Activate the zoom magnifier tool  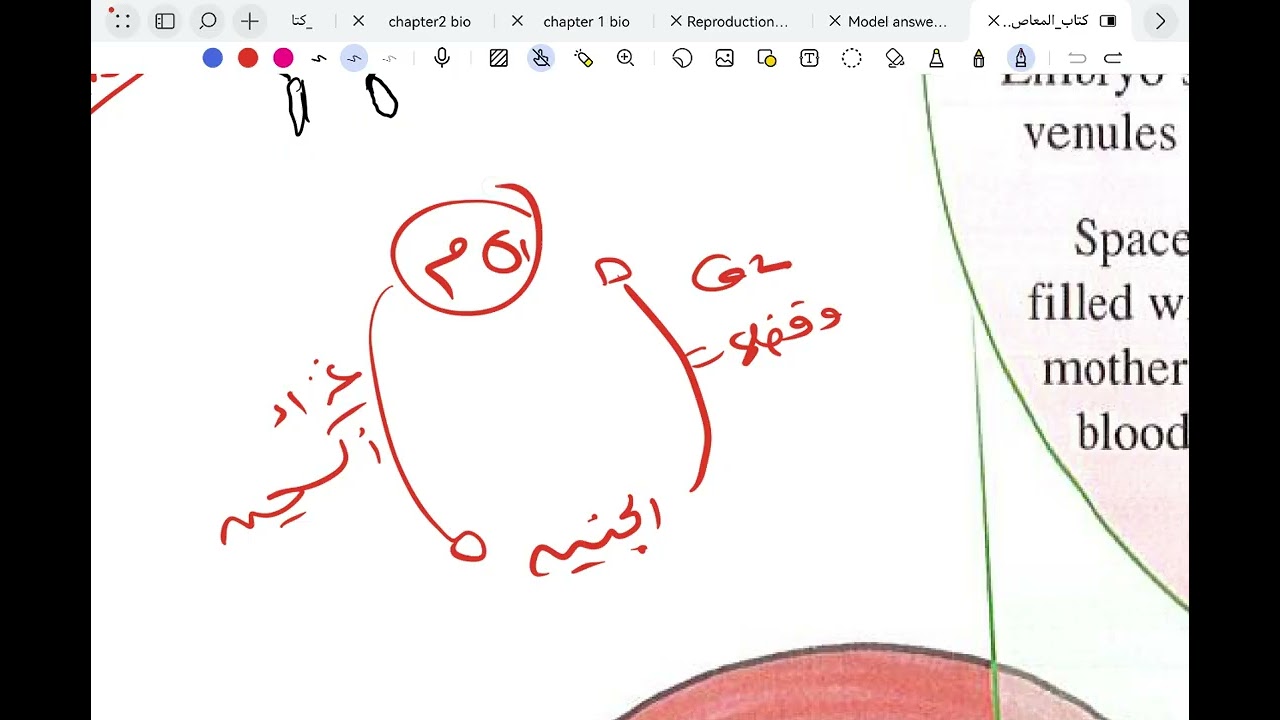626,58
